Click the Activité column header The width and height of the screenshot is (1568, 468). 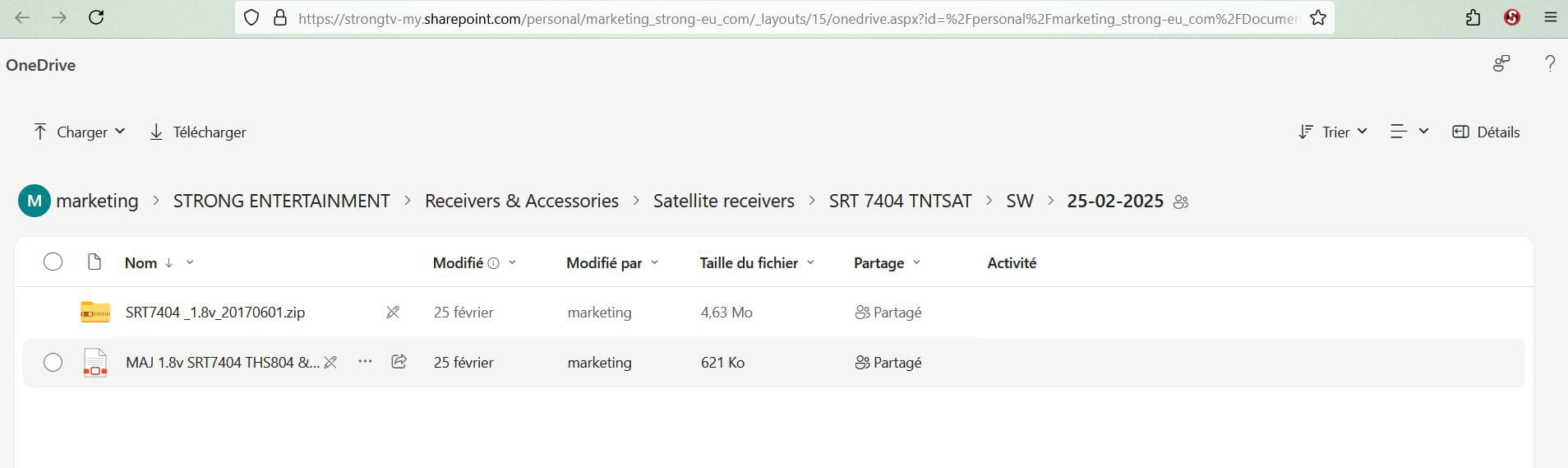[x=1012, y=262]
